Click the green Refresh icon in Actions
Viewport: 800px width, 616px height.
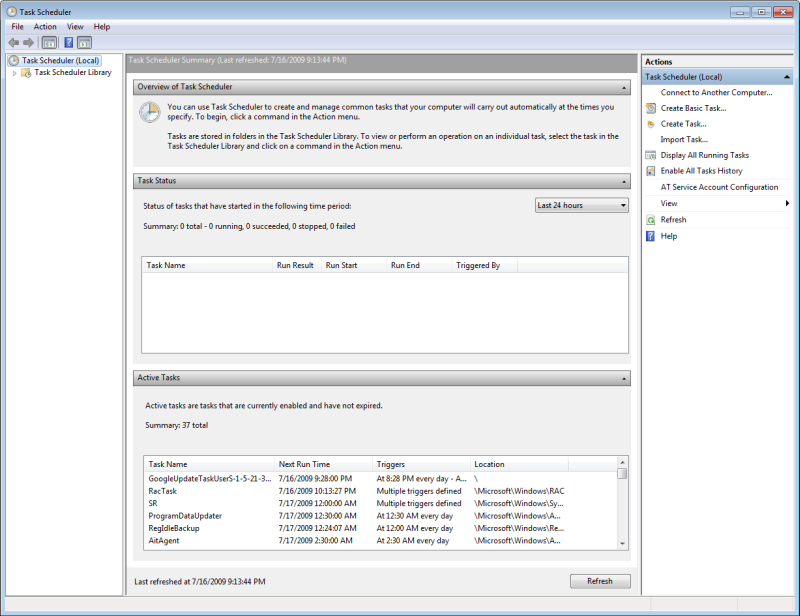[x=651, y=220]
